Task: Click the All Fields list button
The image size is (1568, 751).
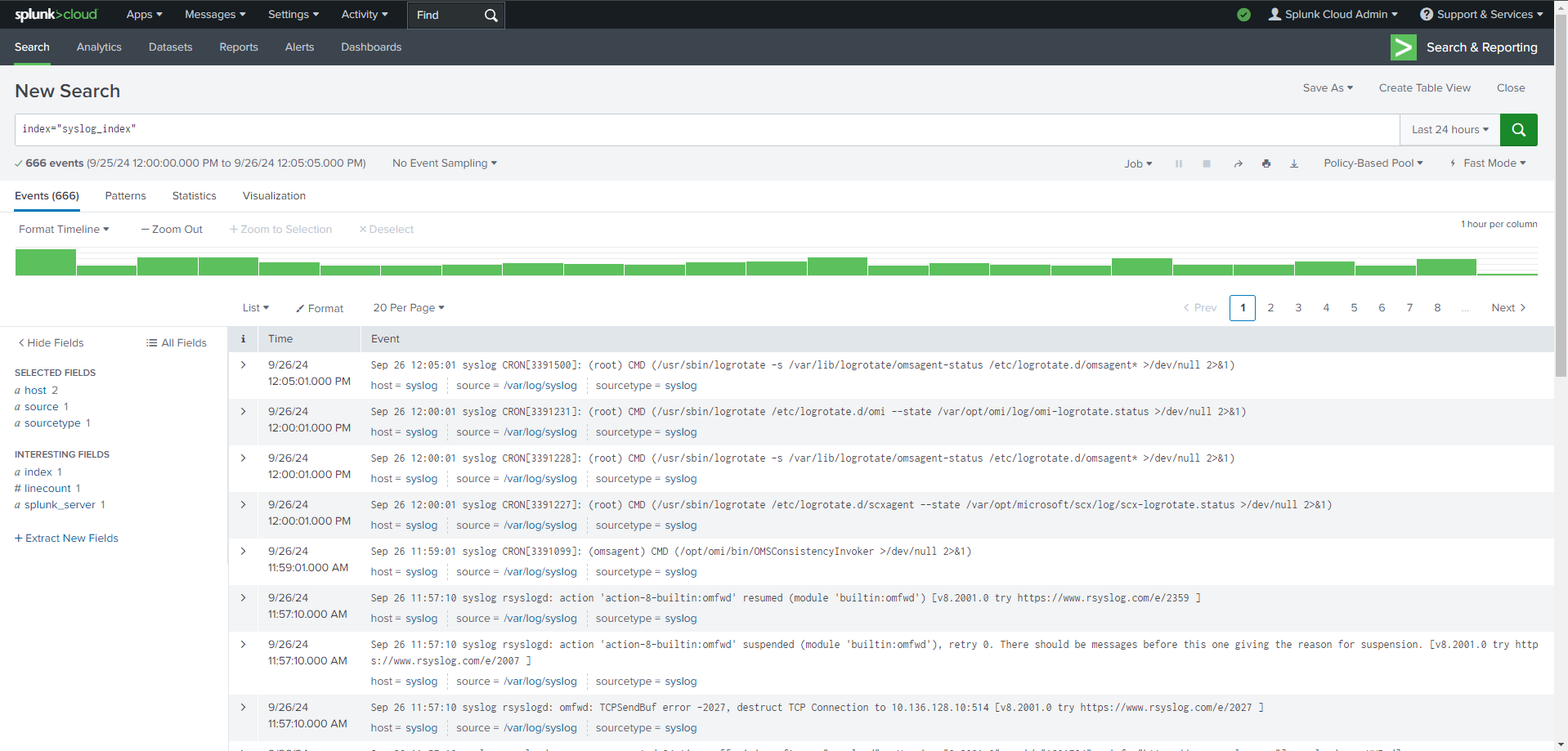Action: [x=177, y=342]
